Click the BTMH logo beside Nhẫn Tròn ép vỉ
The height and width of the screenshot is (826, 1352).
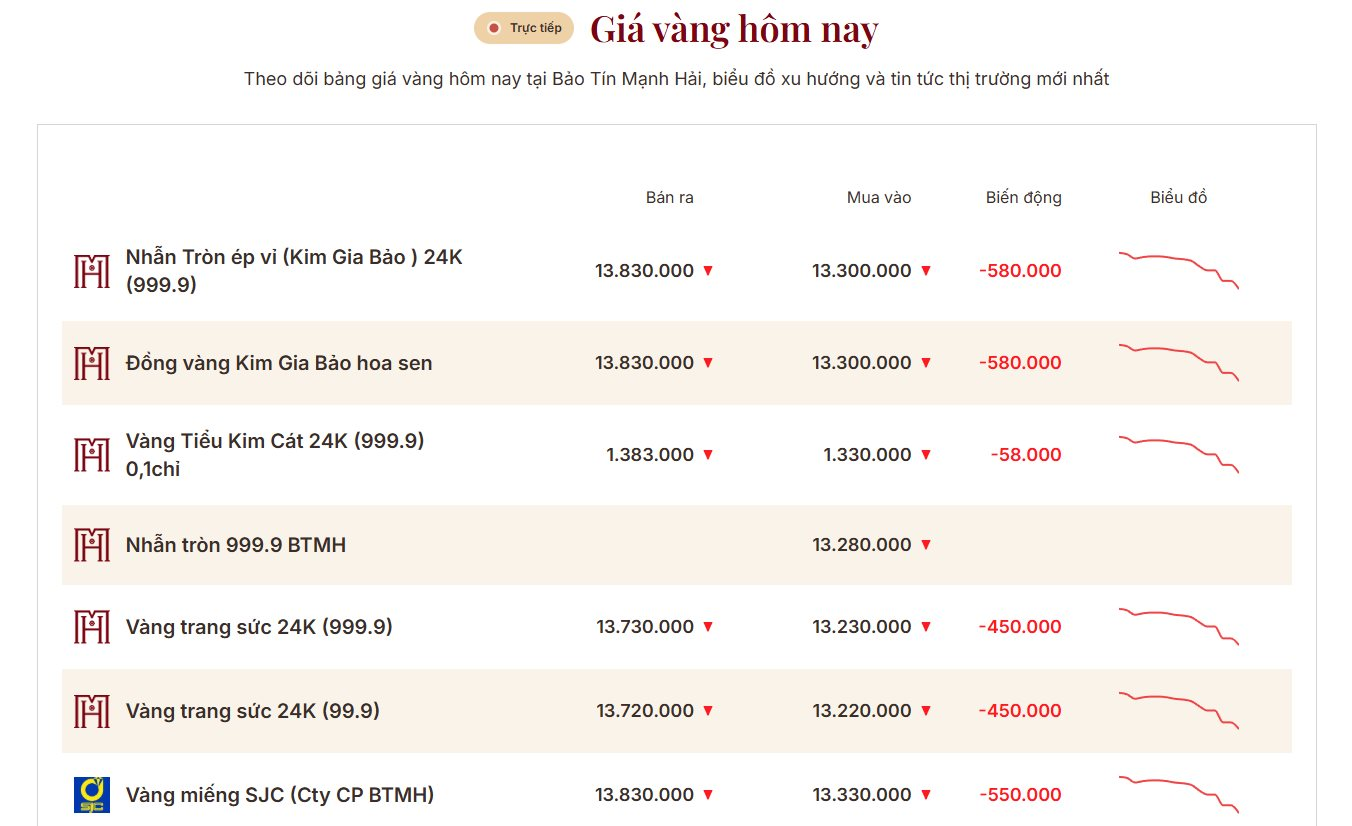coord(92,271)
